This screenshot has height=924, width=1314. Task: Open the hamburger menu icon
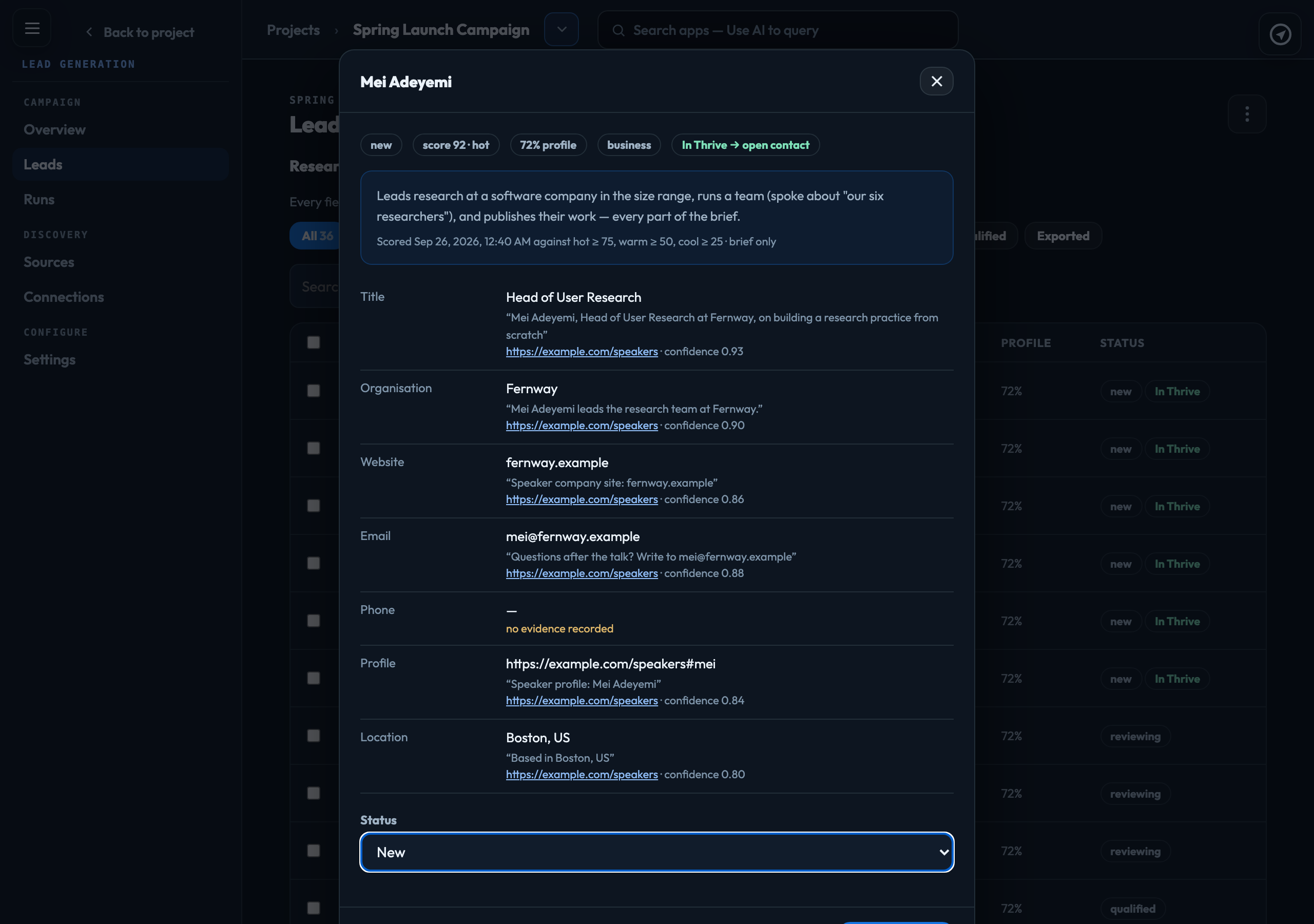32,28
